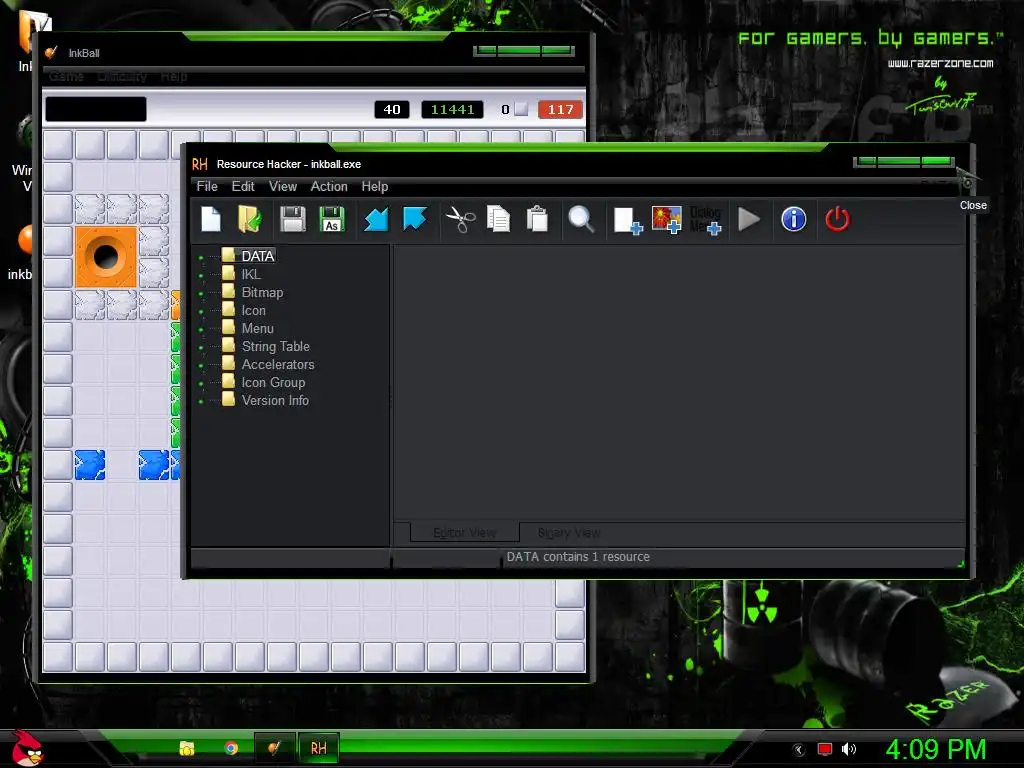Image resolution: width=1024 pixels, height=768 pixels.
Task: Open the Help menu in Resource Hacker
Action: coord(375,186)
